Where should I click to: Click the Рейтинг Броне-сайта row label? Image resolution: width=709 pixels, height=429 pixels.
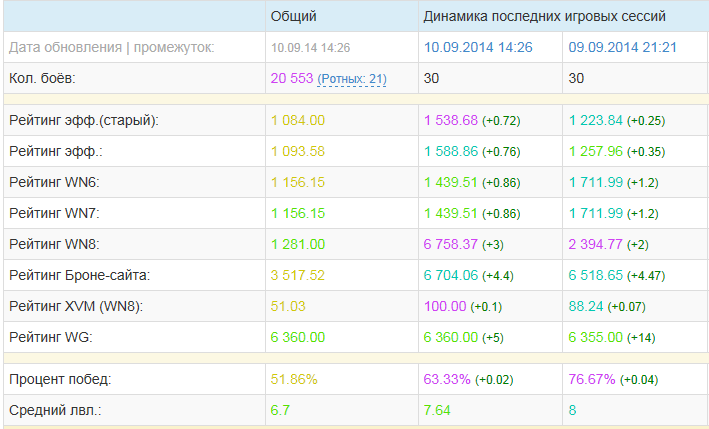pyautogui.click(x=80, y=275)
